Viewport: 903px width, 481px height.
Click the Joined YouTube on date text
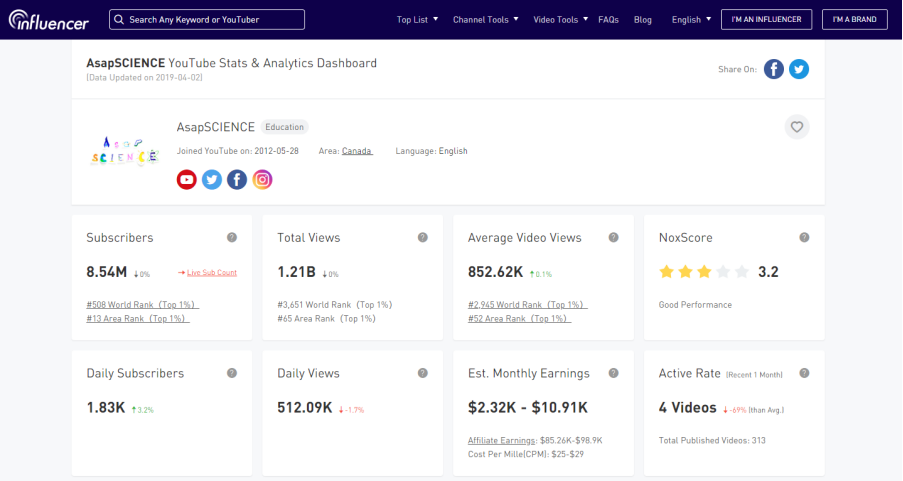[237, 151]
